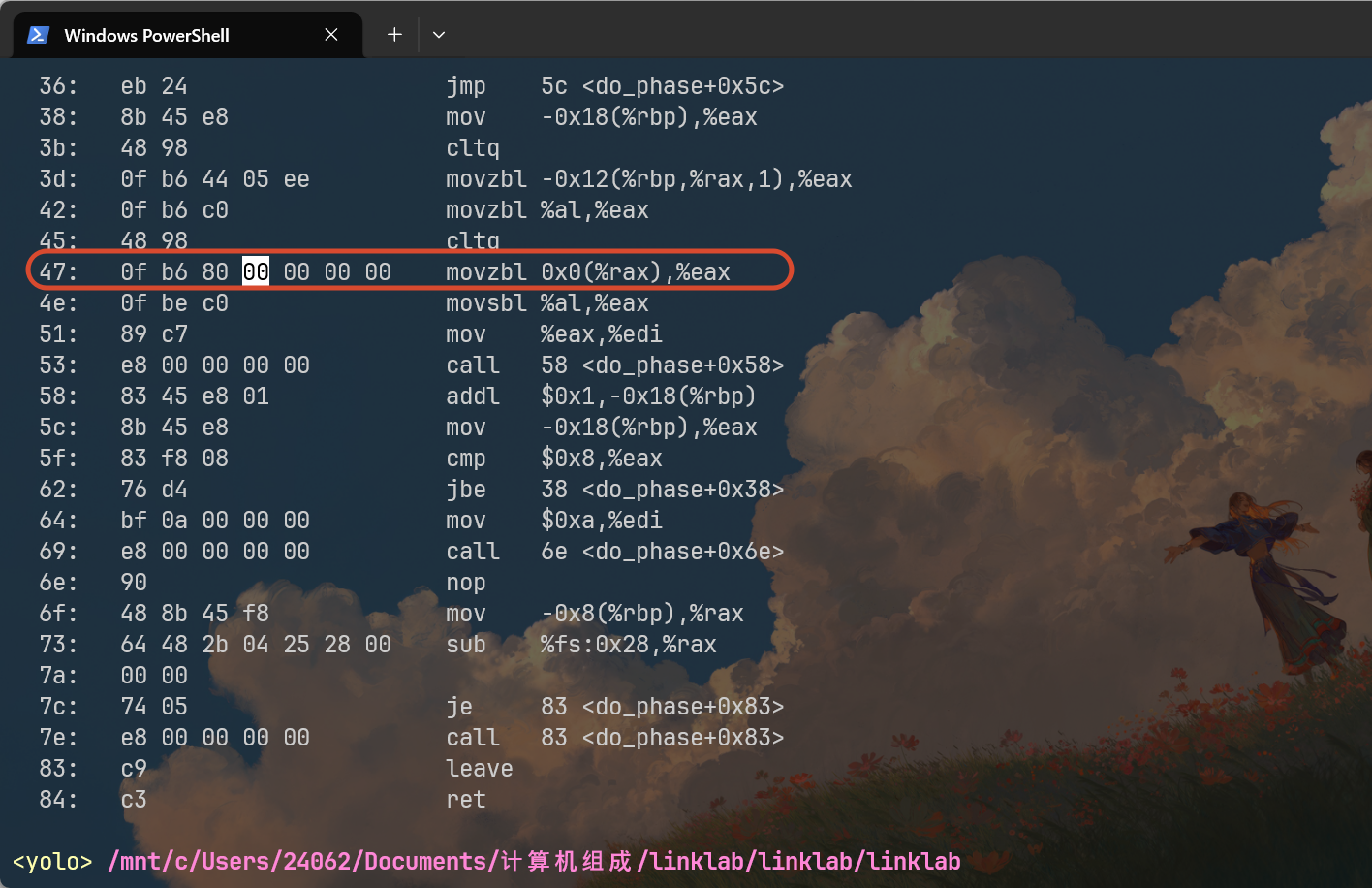
Task: Click 'sub %fs:0x28,%rax' instruction
Action: (581, 645)
